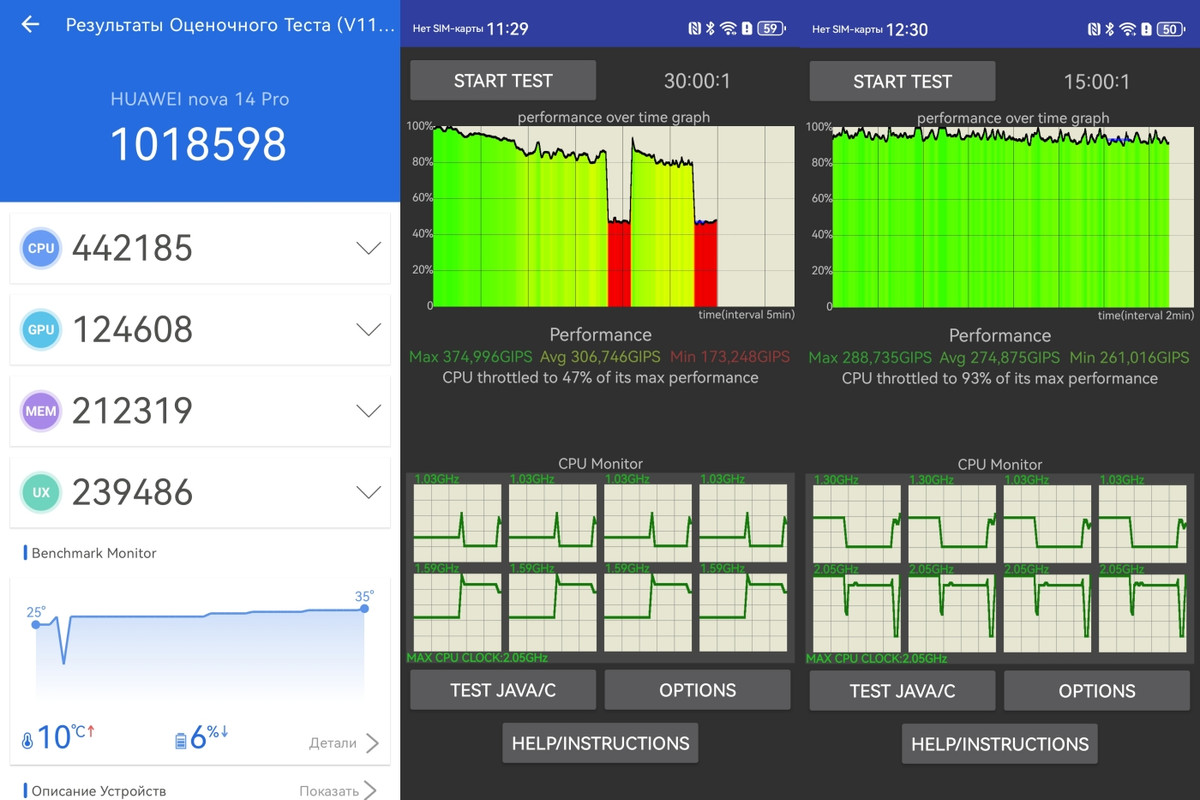Tap the 30:00:1 timer value

click(x=698, y=81)
